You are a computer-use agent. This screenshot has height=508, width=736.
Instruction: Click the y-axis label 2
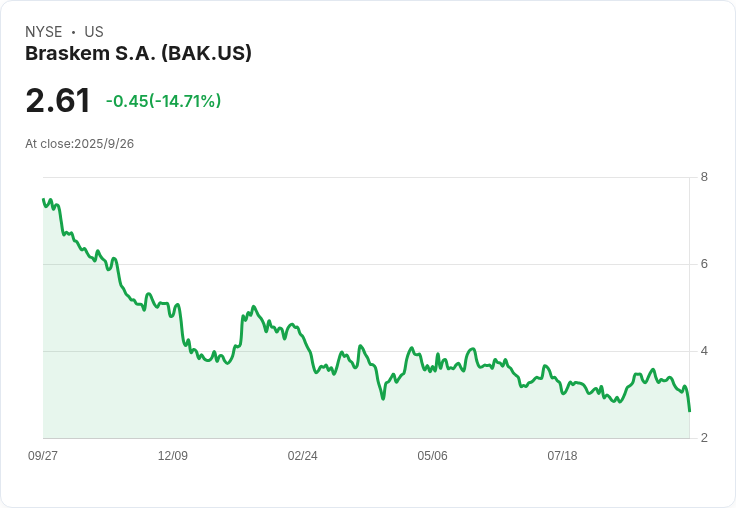pos(704,438)
